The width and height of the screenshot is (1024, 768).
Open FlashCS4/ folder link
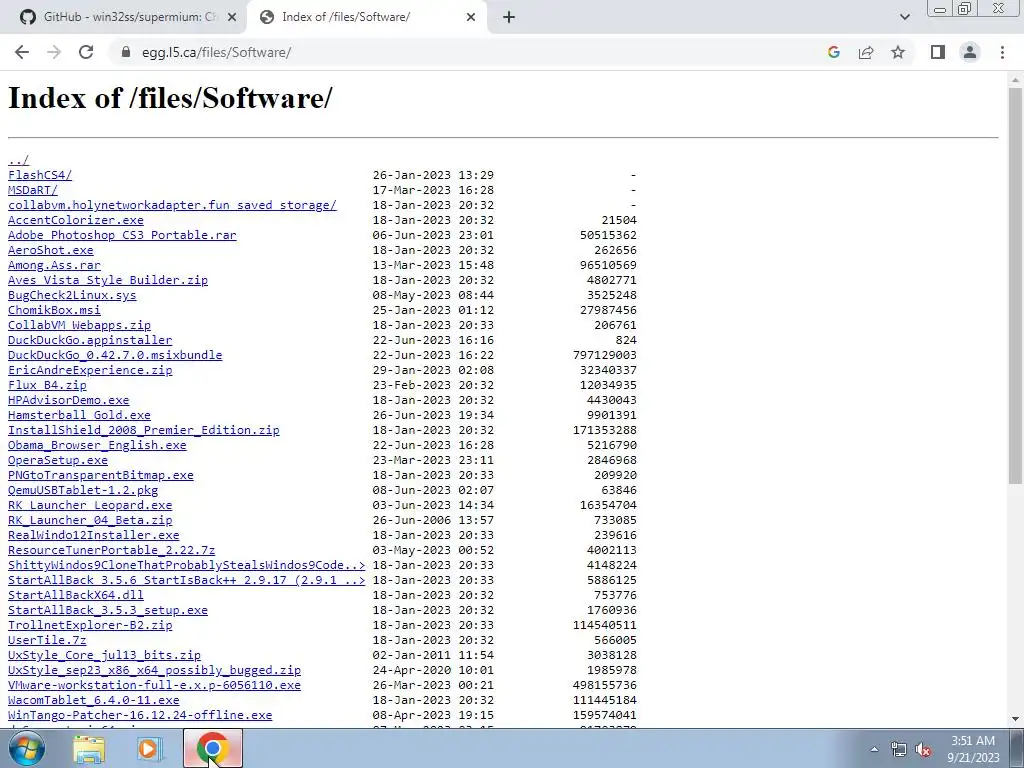click(x=40, y=175)
